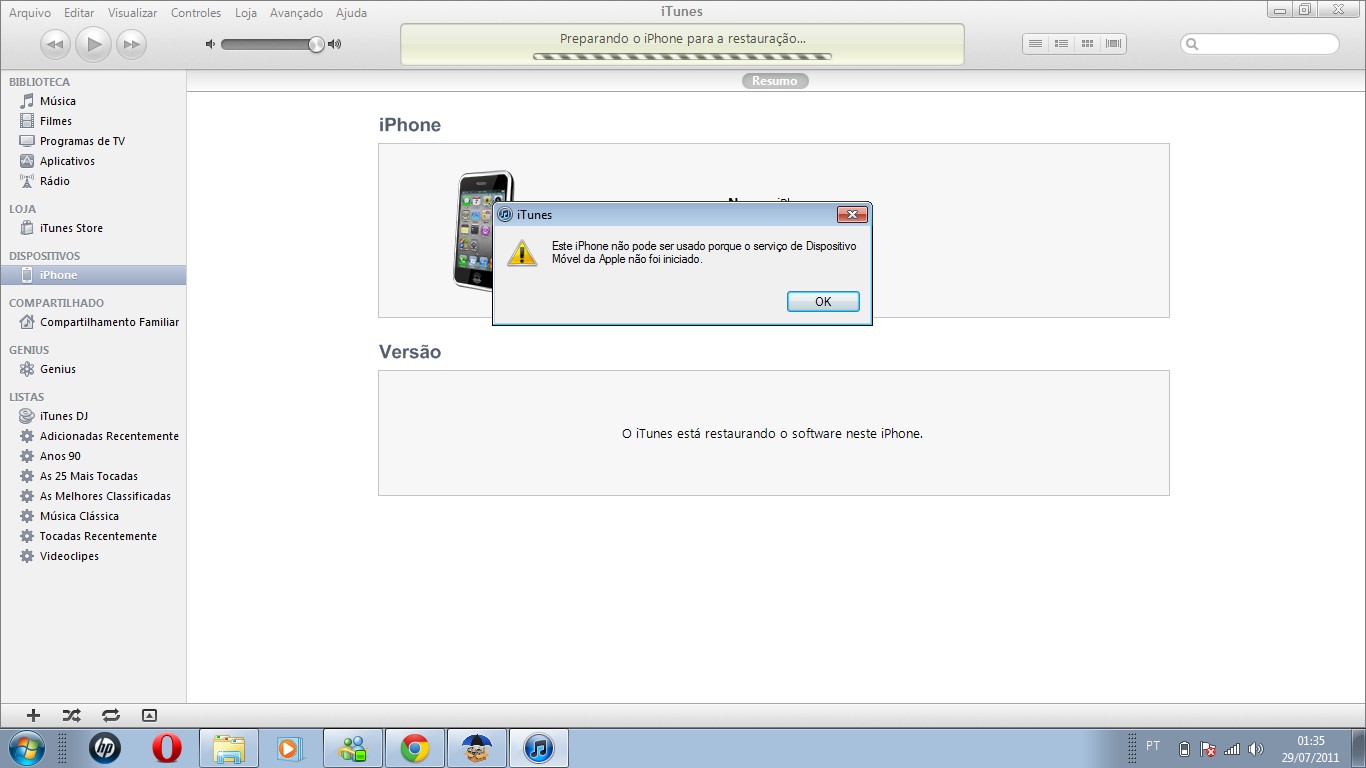Viewport: 1366px width, 768px height.
Task: Open Windows Media Player from taskbar
Action: tap(291, 748)
